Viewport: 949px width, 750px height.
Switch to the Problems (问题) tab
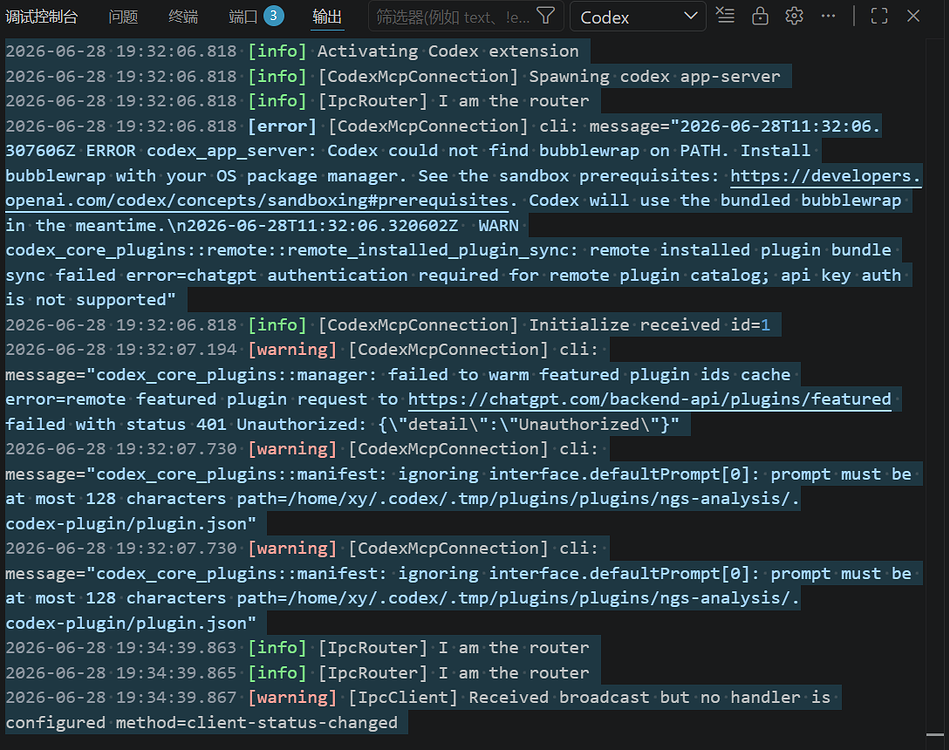[123, 16]
